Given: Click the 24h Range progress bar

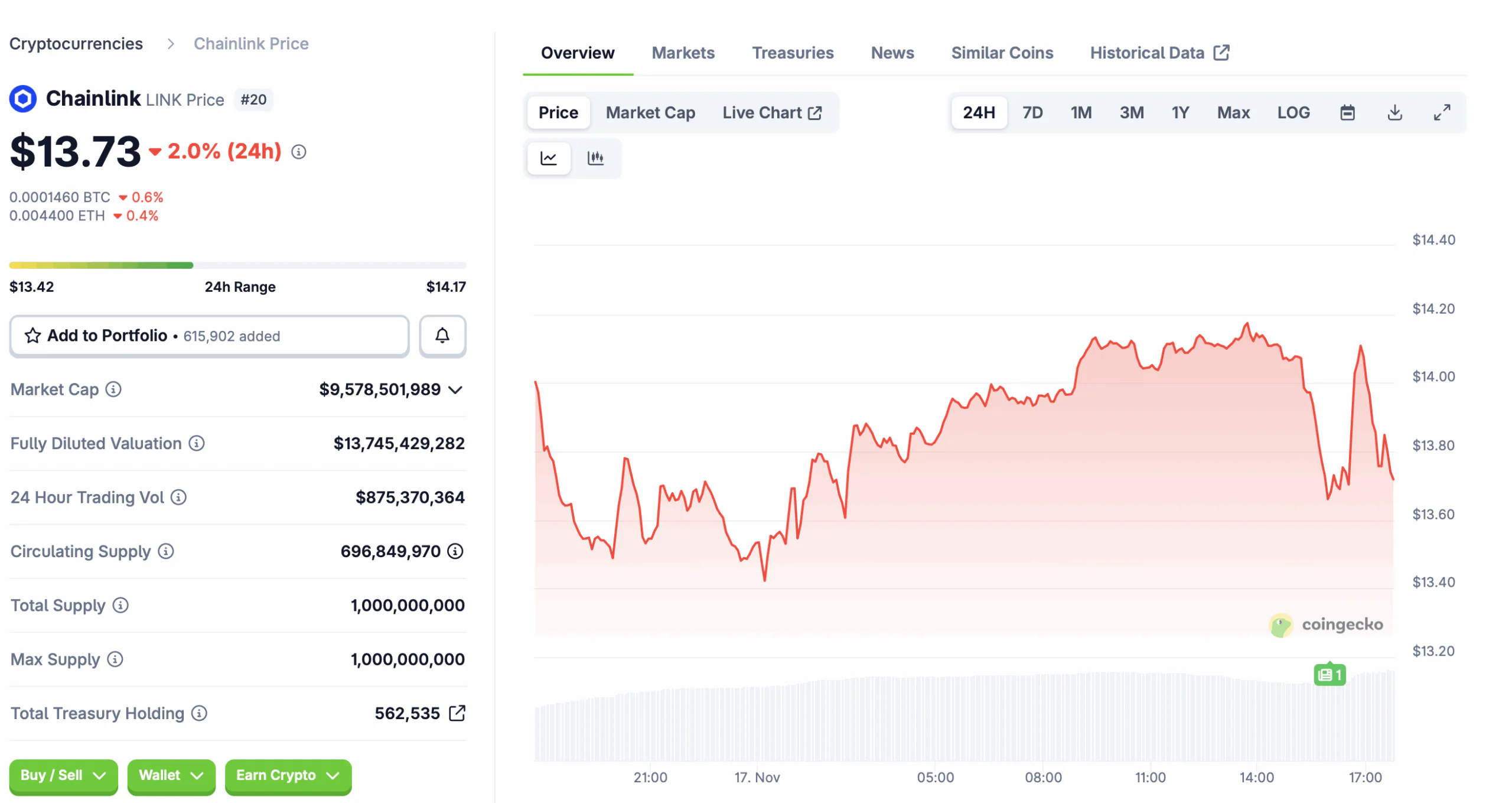Looking at the screenshot, I should [237, 265].
